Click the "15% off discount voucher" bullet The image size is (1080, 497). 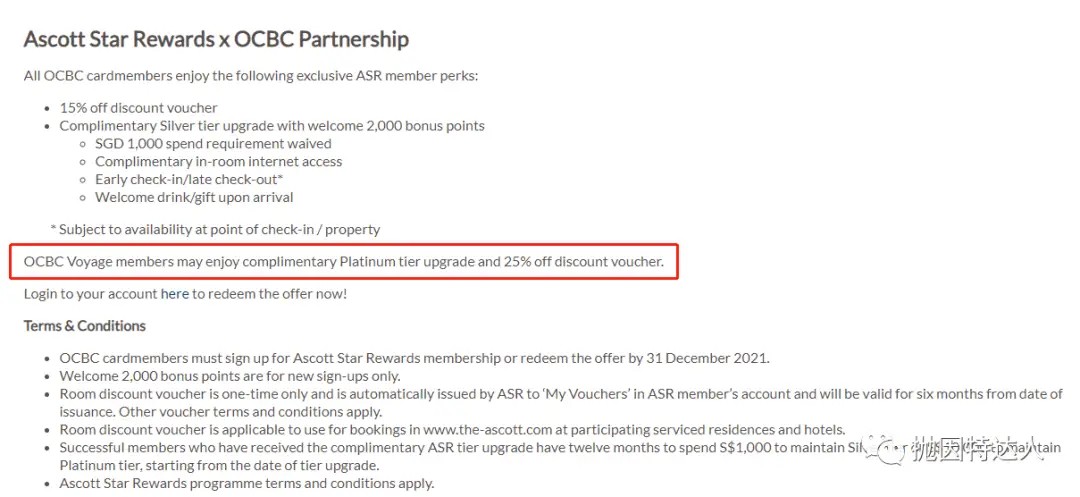click(138, 108)
